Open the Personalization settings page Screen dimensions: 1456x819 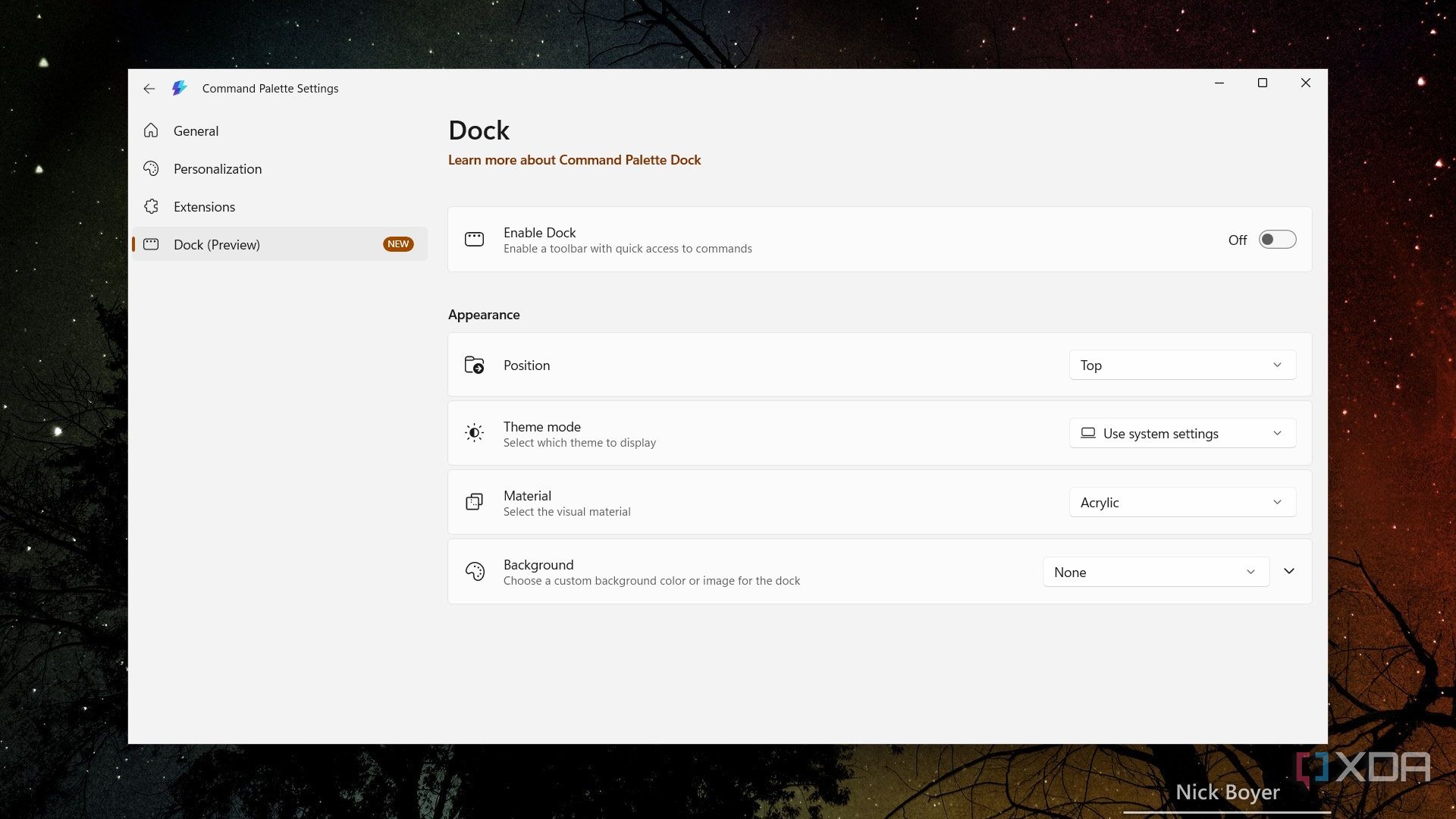[x=280, y=168]
